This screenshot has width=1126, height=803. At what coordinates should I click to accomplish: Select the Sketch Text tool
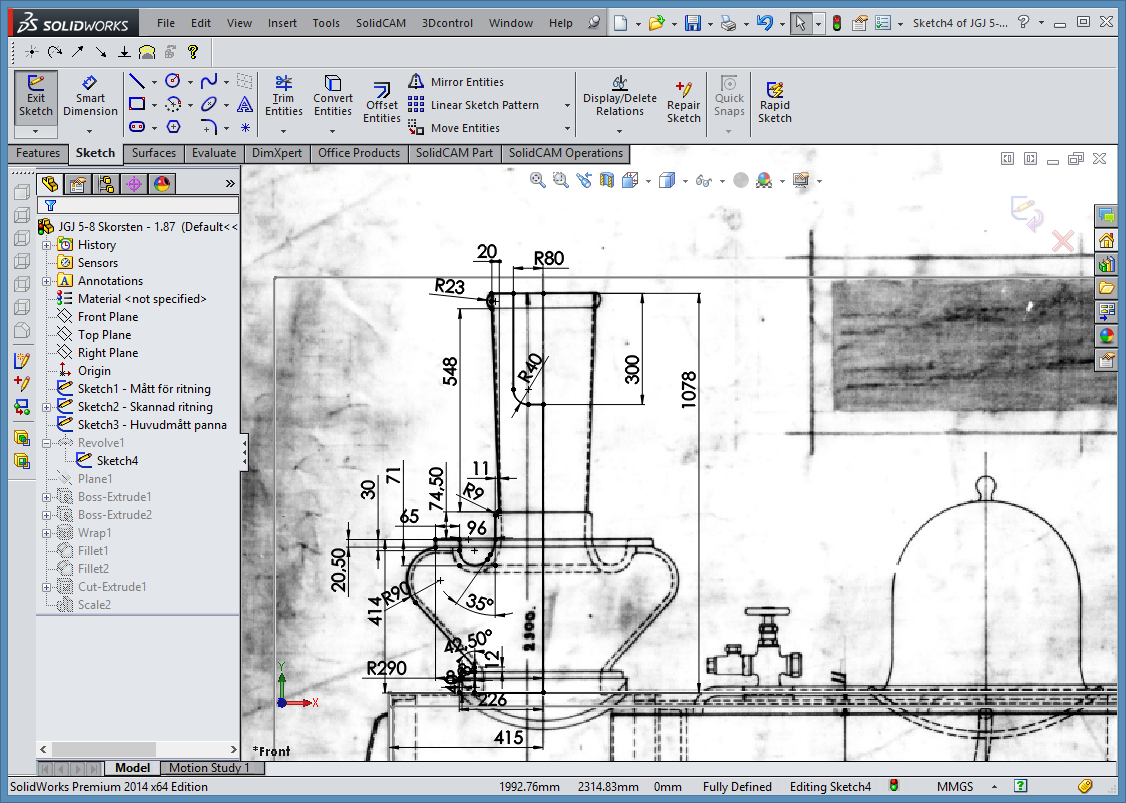point(245,104)
